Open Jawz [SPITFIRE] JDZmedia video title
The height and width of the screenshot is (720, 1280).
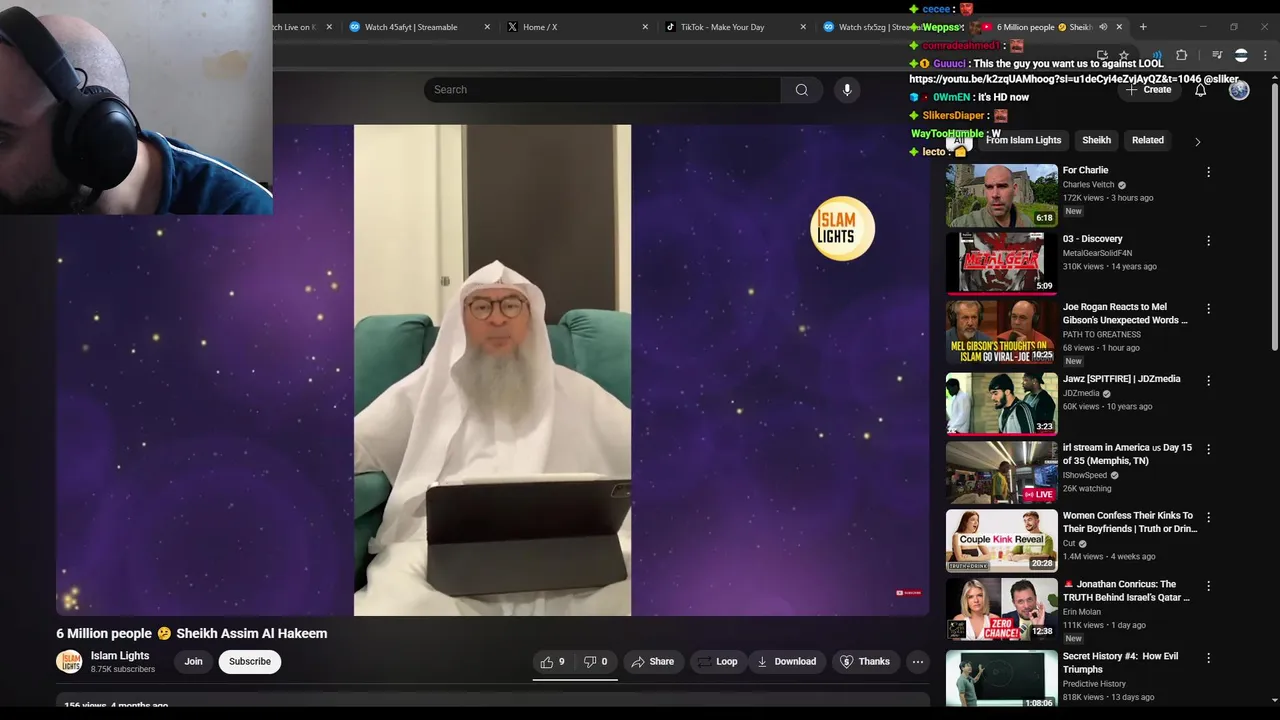(x=1121, y=379)
